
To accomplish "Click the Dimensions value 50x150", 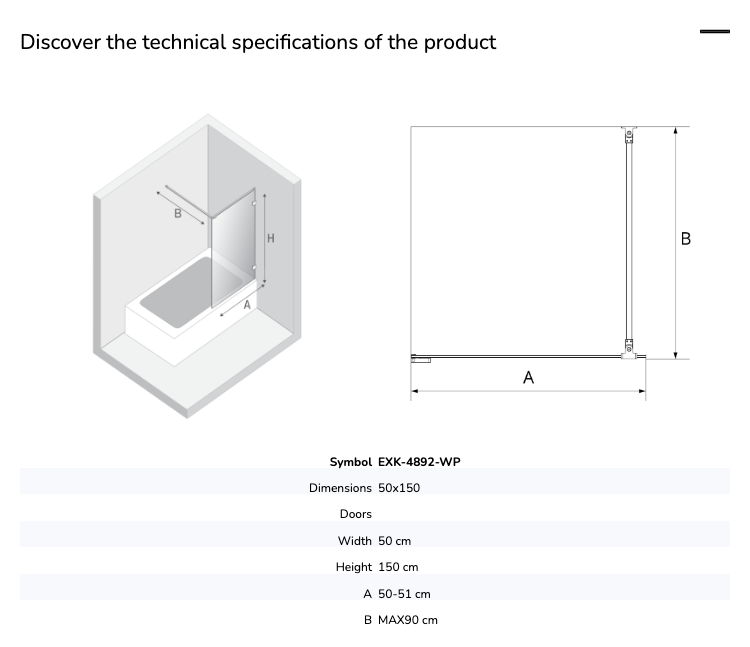I will 399,488.
